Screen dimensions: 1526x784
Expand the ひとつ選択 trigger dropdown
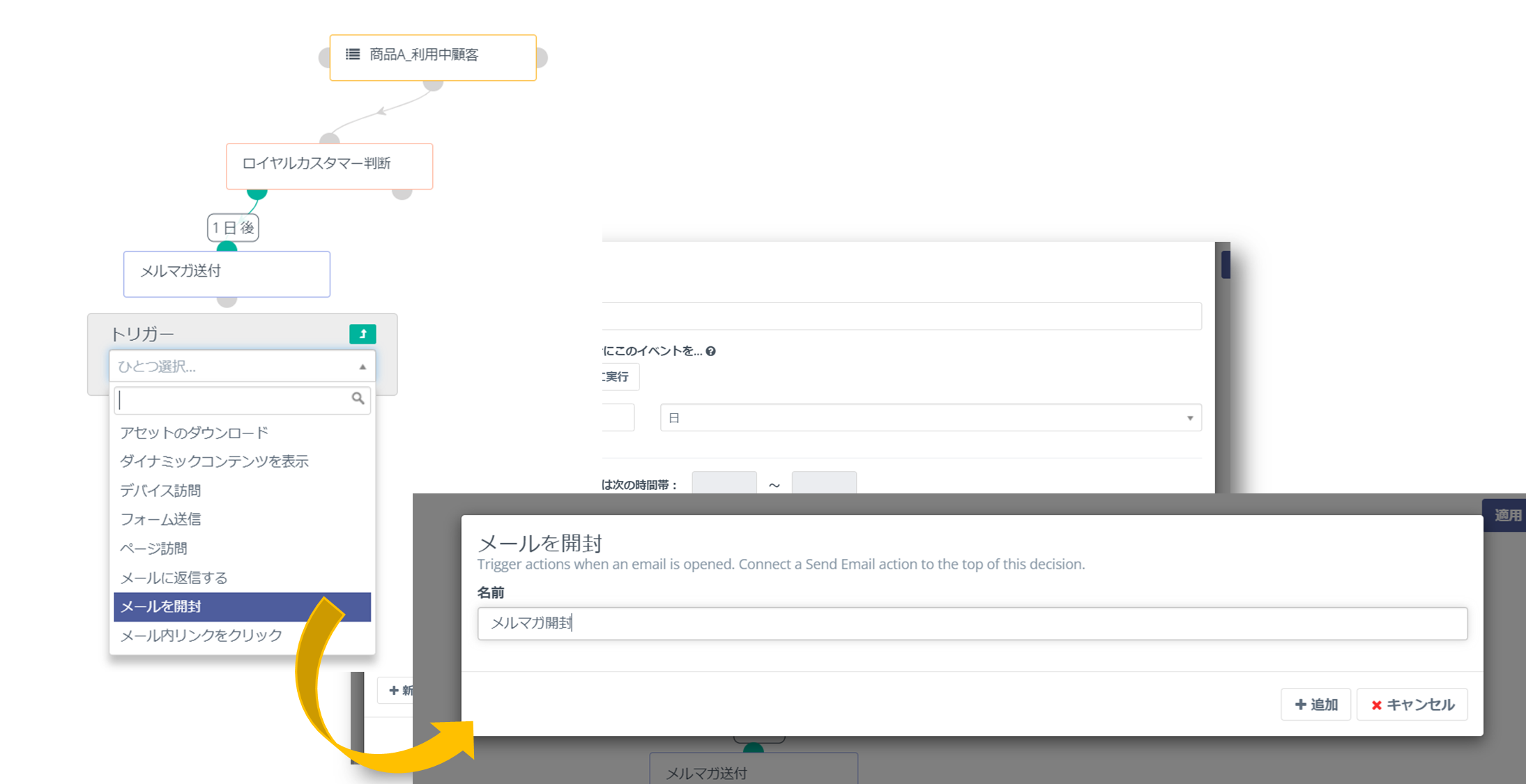[x=242, y=367]
